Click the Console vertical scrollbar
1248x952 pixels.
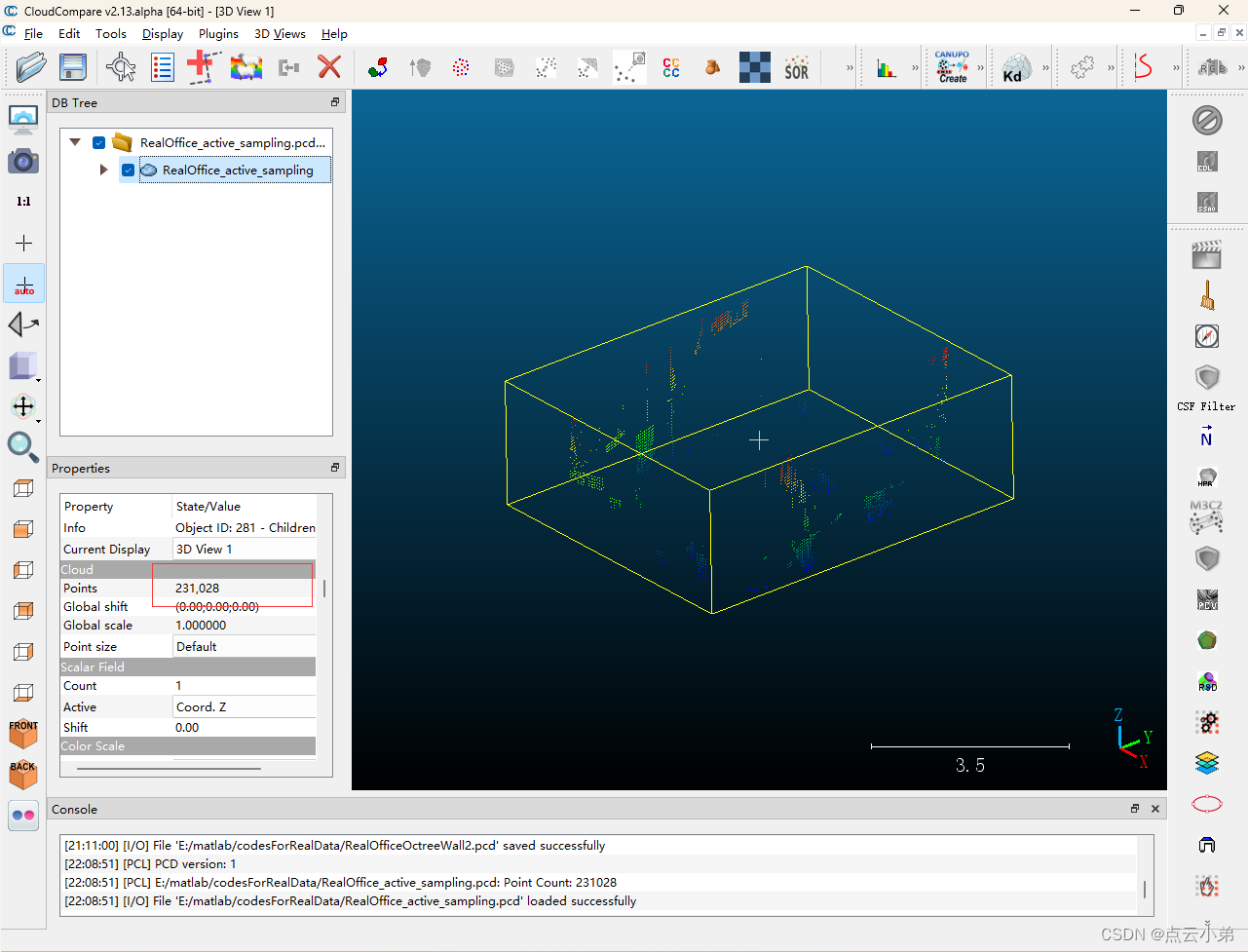pyautogui.click(x=1145, y=890)
